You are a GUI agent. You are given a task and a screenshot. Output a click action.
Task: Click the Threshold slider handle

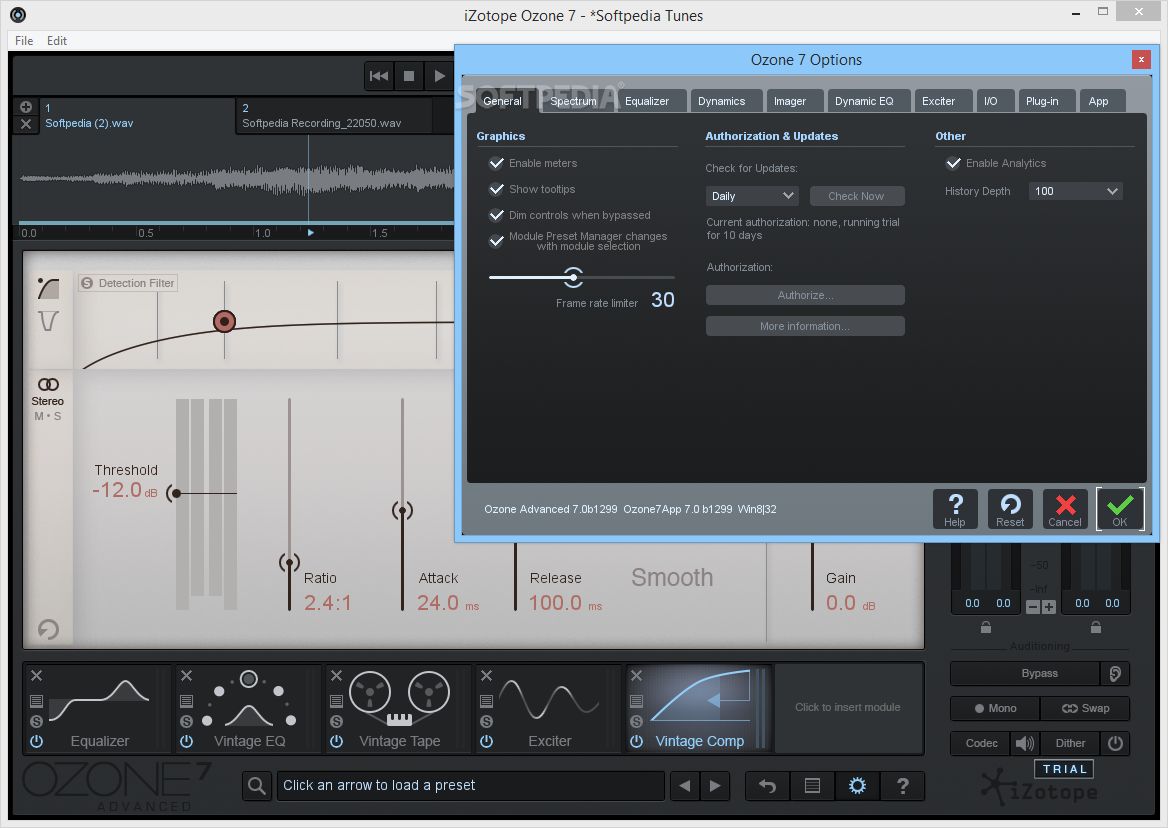[176, 493]
